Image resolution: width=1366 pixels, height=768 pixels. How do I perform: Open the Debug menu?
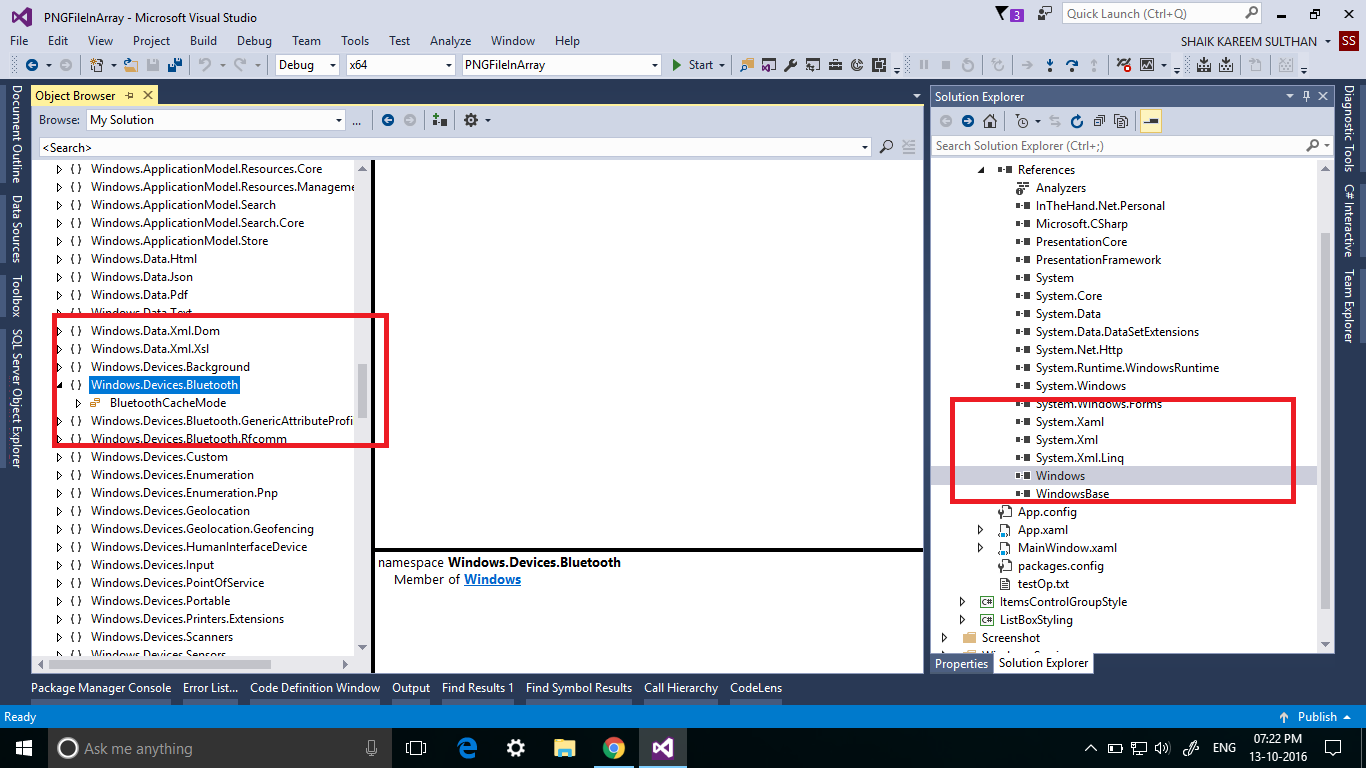click(254, 41)
